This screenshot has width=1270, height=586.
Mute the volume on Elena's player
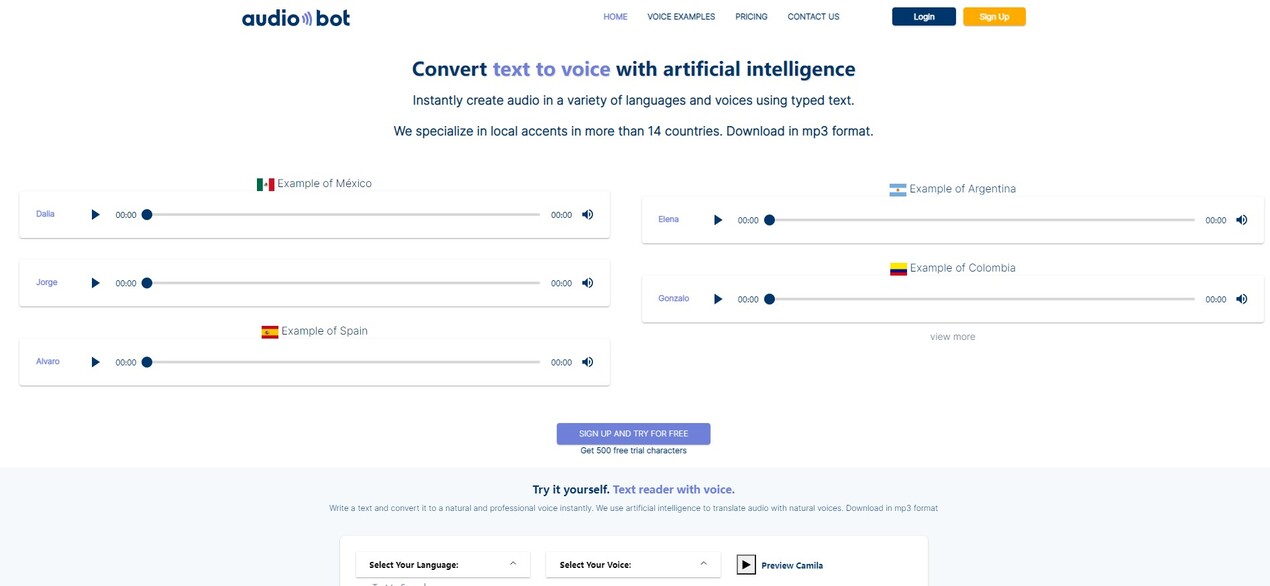[x=1242, y=220]
